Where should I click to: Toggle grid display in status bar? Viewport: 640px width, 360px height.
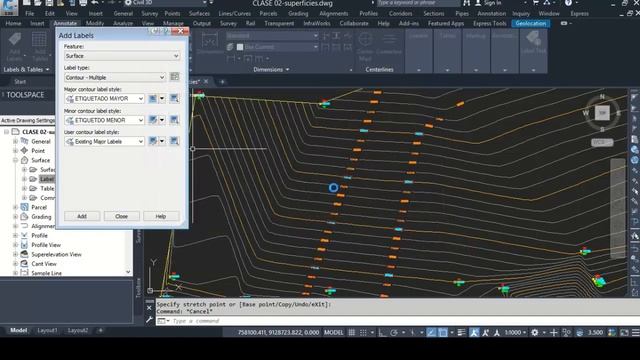coord(351,333)
